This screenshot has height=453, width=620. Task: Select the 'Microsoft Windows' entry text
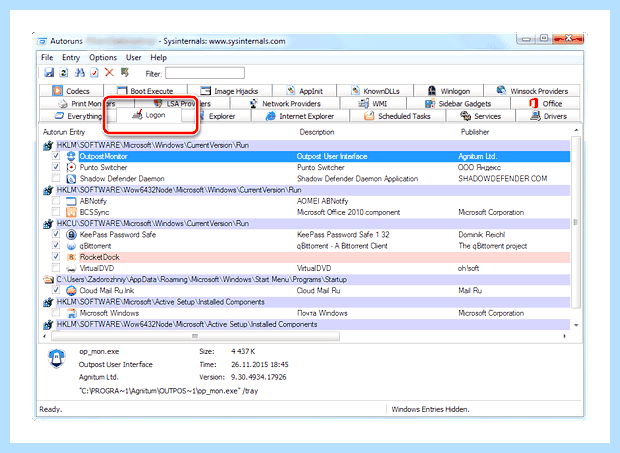point(109,313)
